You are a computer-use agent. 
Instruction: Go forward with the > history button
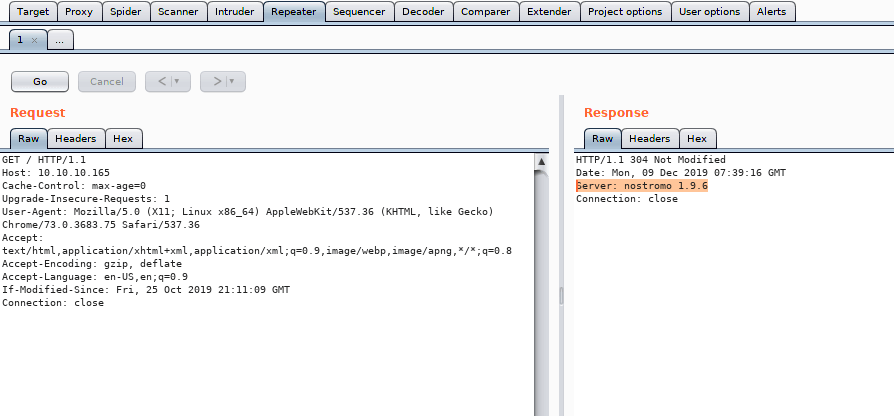pos(217,81)
